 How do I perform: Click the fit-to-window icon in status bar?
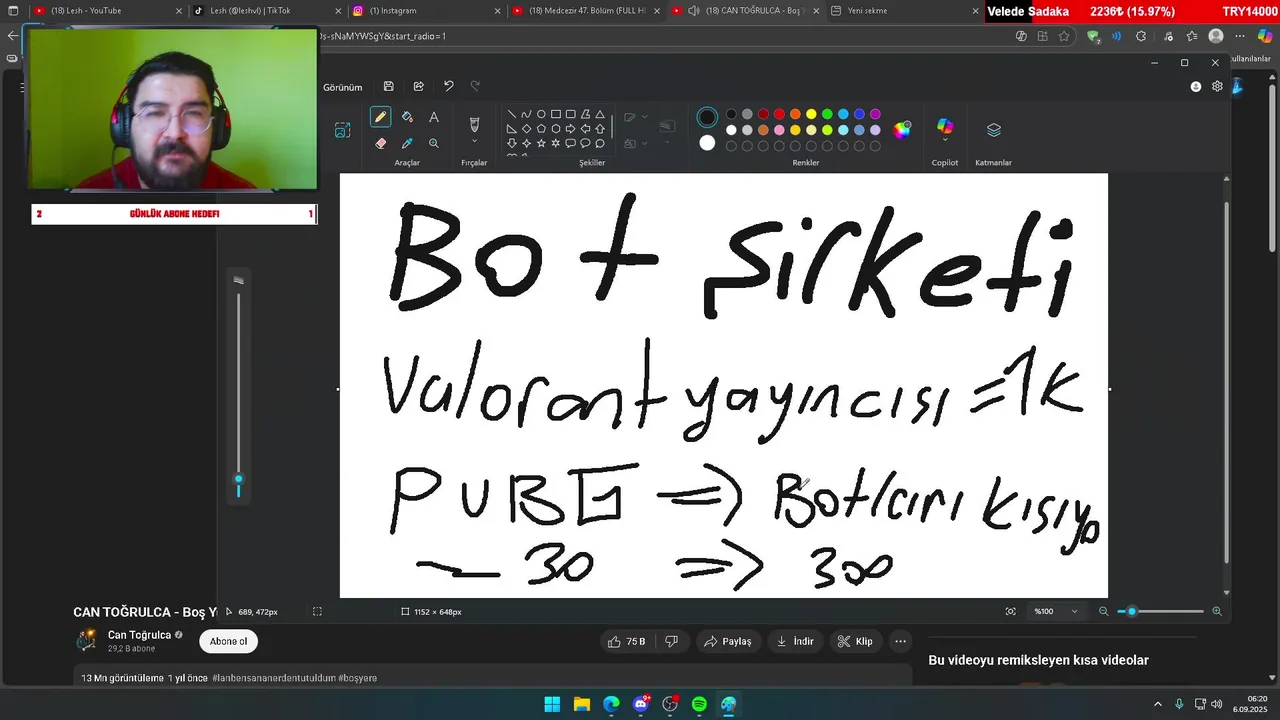pyautogui.click(x=1011, y=611)
